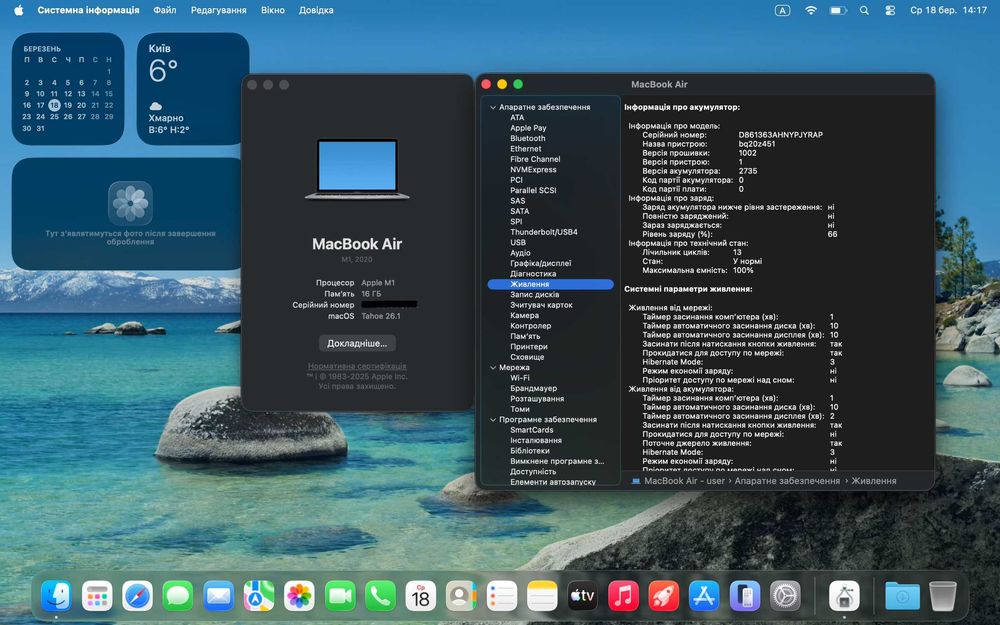This screenshot has height=625, width=1000.
Task: Select Інсталювання under software
Action: click(x=536, y=440)
